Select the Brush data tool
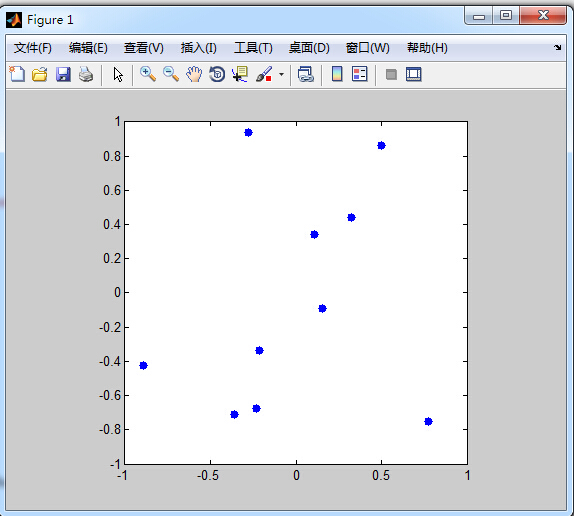This screenshot has height=516, width=574. [x=264, y=74]
